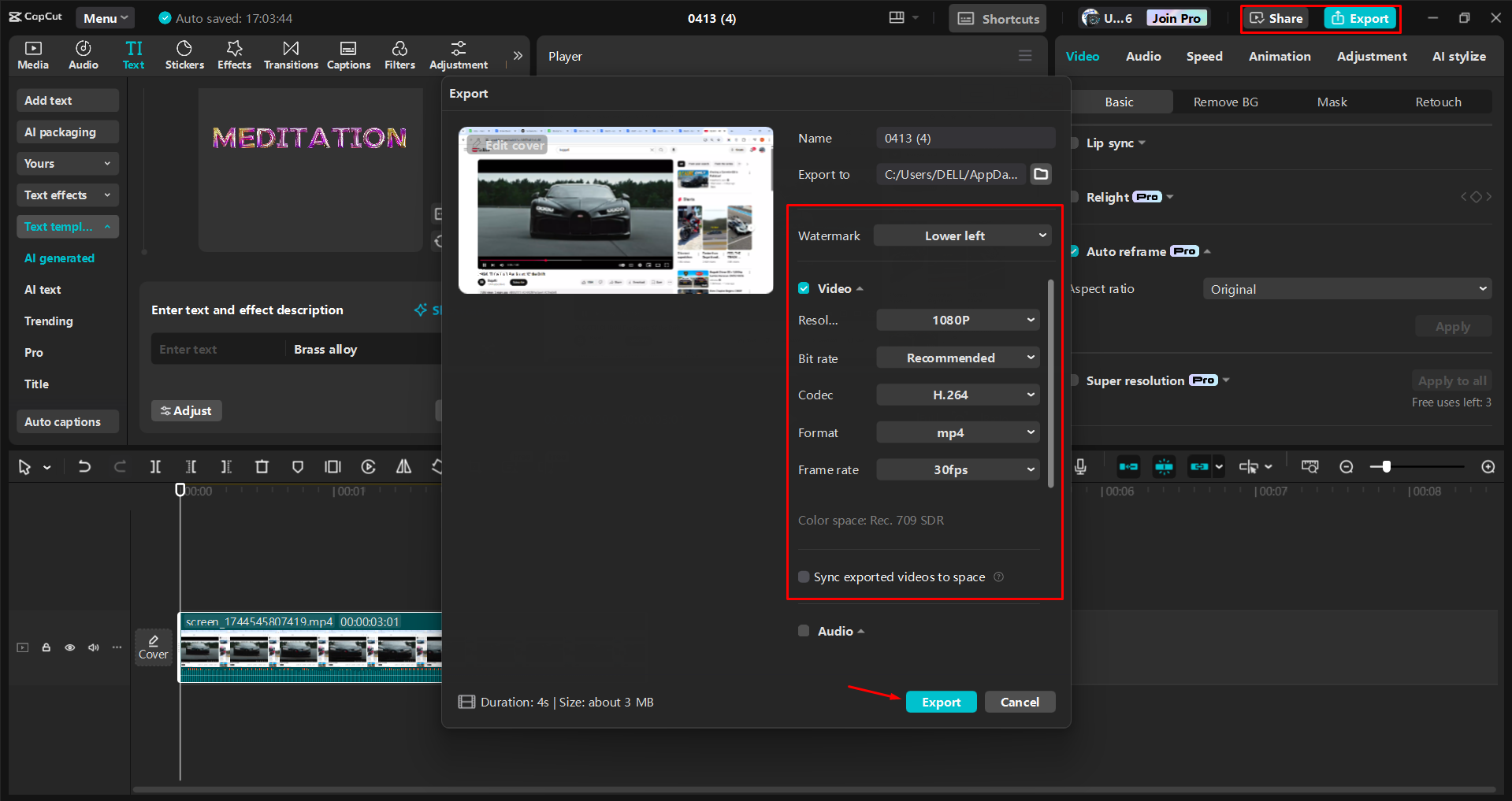Click the delete-left trim icon
This screenshot has height=801, width=1512.
[x=191, y=467]
